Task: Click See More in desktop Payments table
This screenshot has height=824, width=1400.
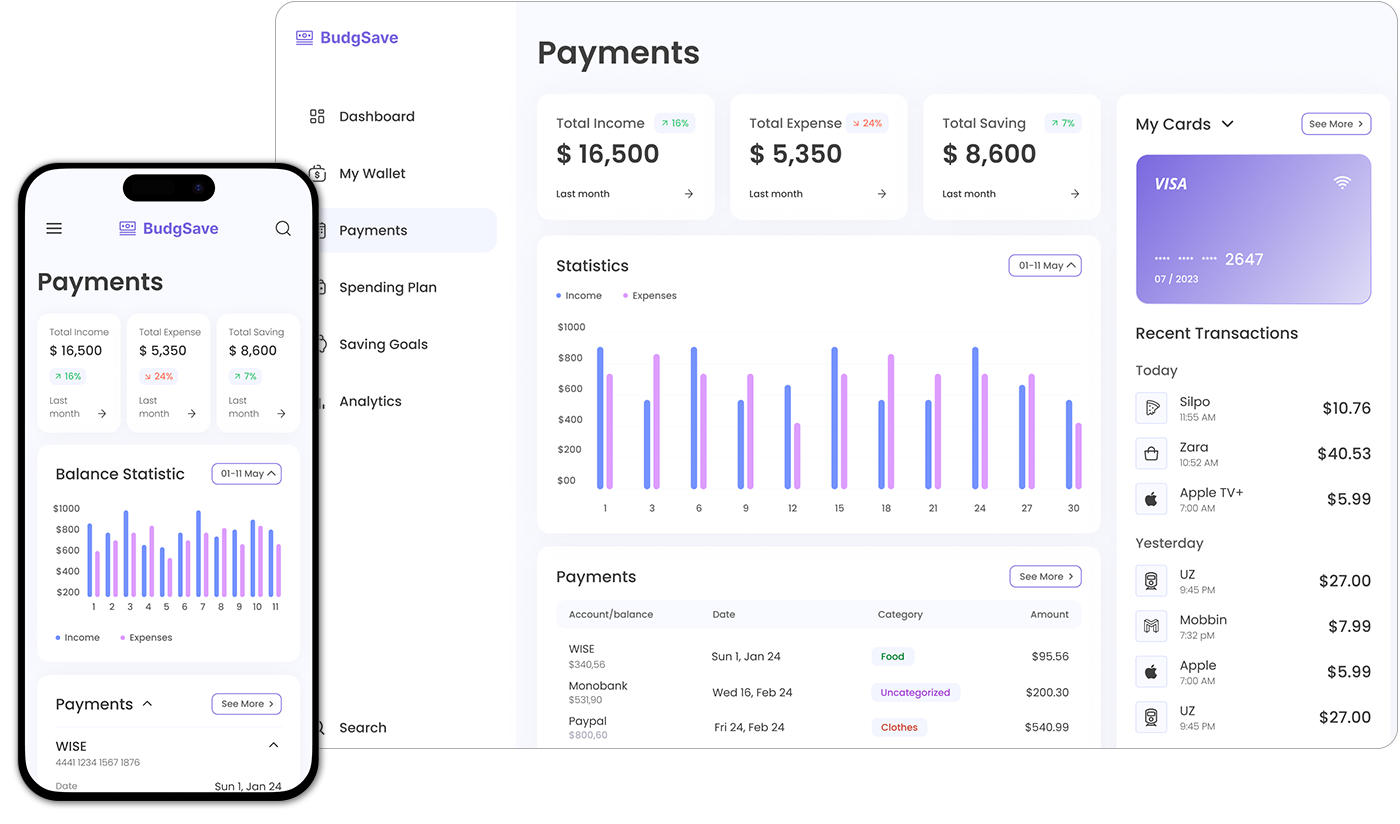Action: (x=1045, y=577)
